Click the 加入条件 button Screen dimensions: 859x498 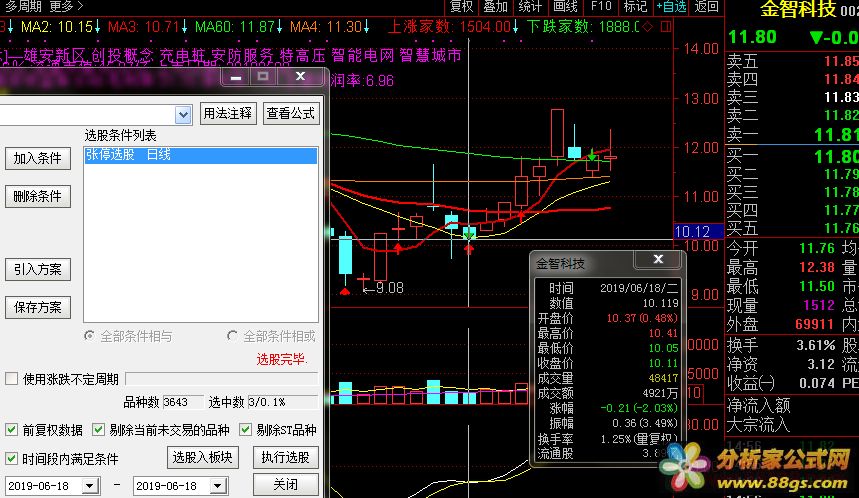[38, 158]
